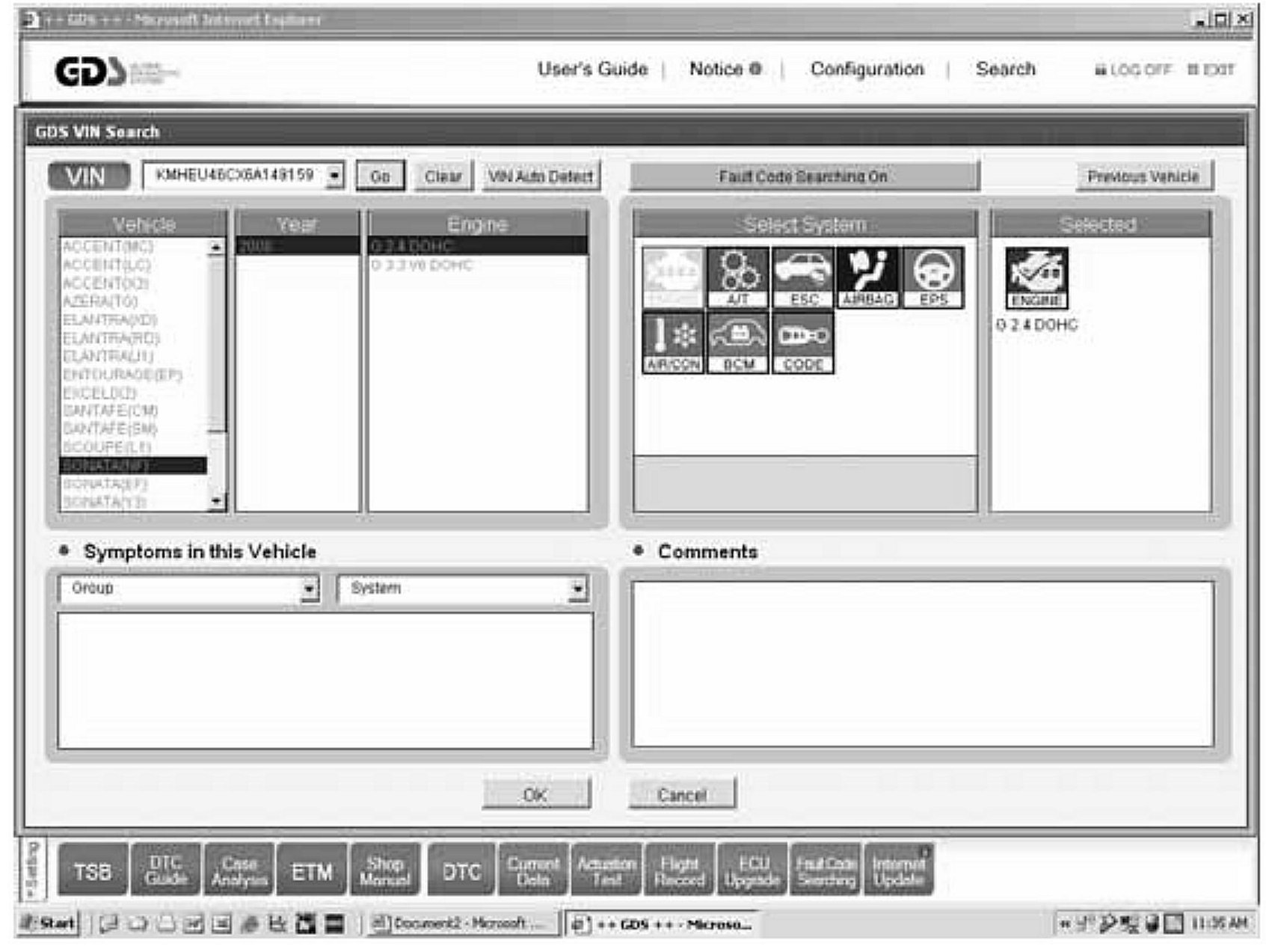1266x952 pixels.
Task: Select SANTAFE(CM) in the Vehicle list
Action: click(x=110, y=411)
